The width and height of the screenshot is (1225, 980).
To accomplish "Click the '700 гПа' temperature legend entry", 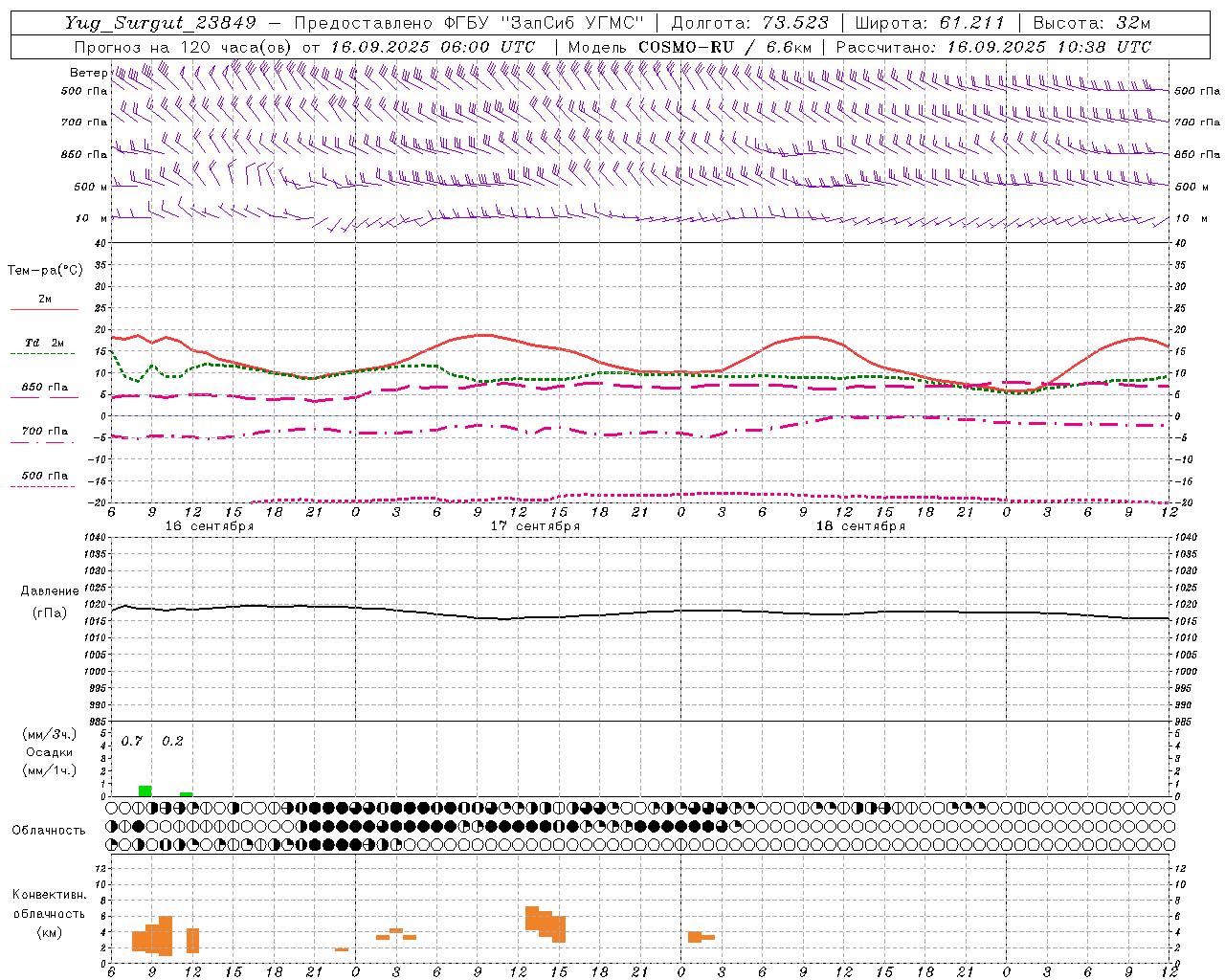I will [45, 432].
